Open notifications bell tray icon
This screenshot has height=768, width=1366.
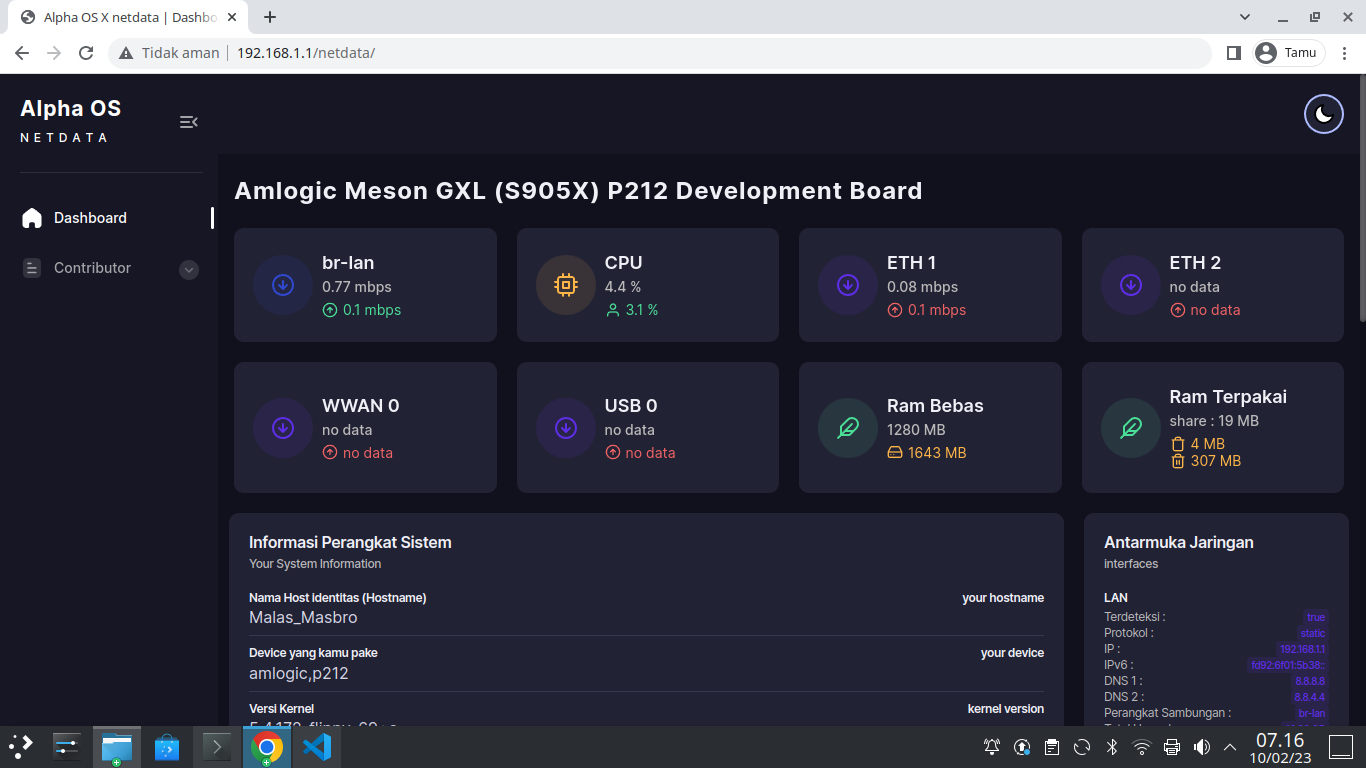(x=992, y=747)
